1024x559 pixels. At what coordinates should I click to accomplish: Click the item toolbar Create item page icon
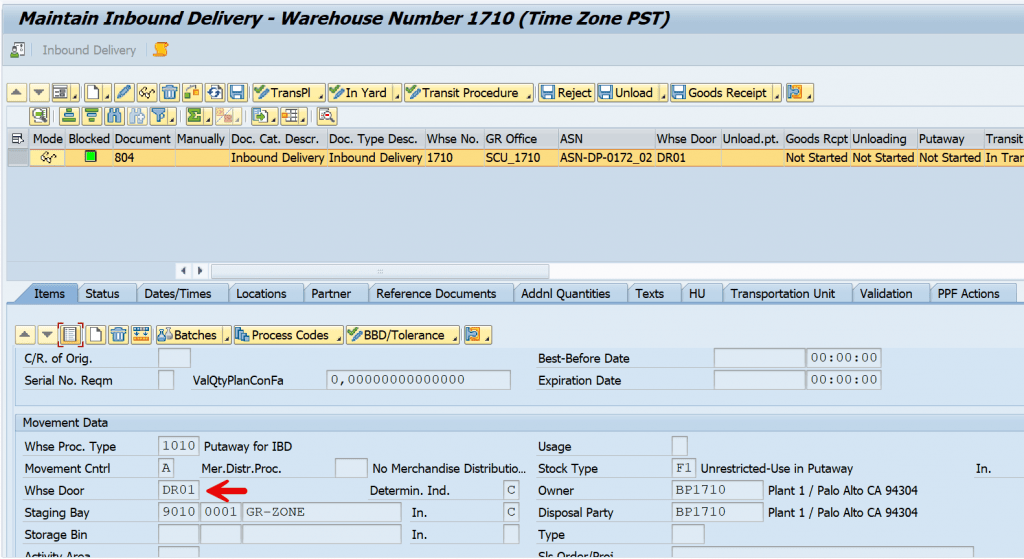[x=95, y=335]
